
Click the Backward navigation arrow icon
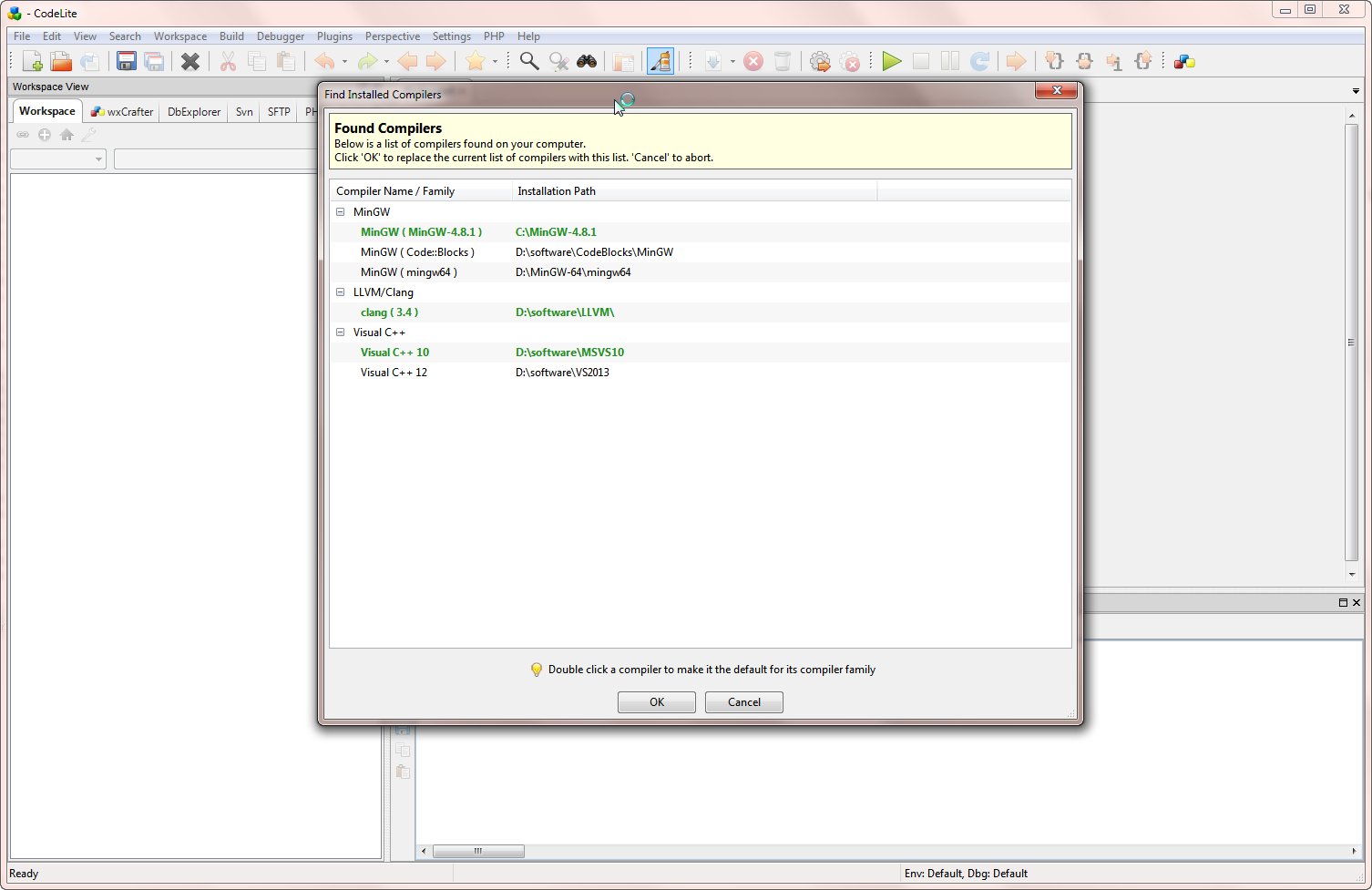tap(407, 61)
